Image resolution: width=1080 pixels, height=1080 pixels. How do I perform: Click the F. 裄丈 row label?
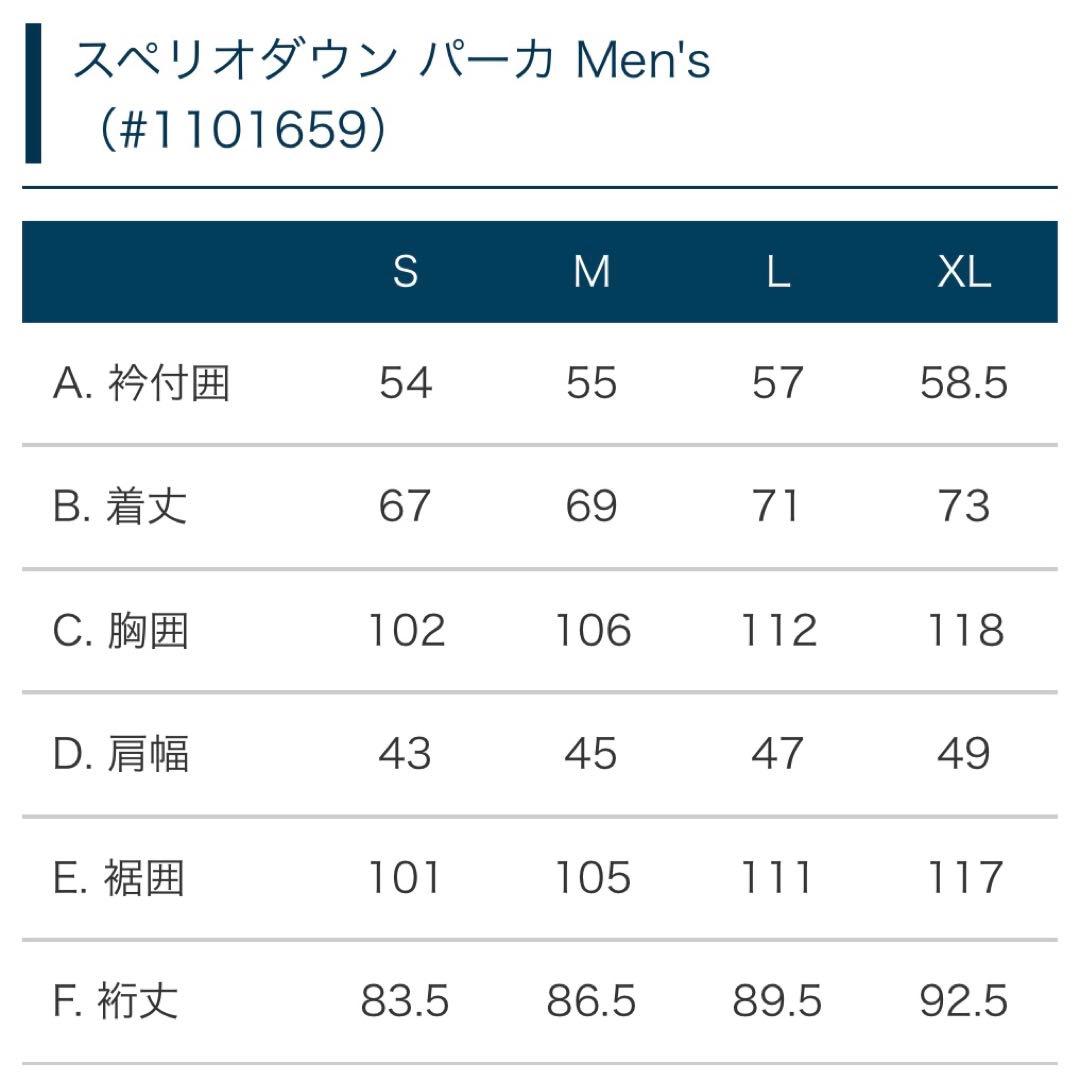[x=115, y=1001]
